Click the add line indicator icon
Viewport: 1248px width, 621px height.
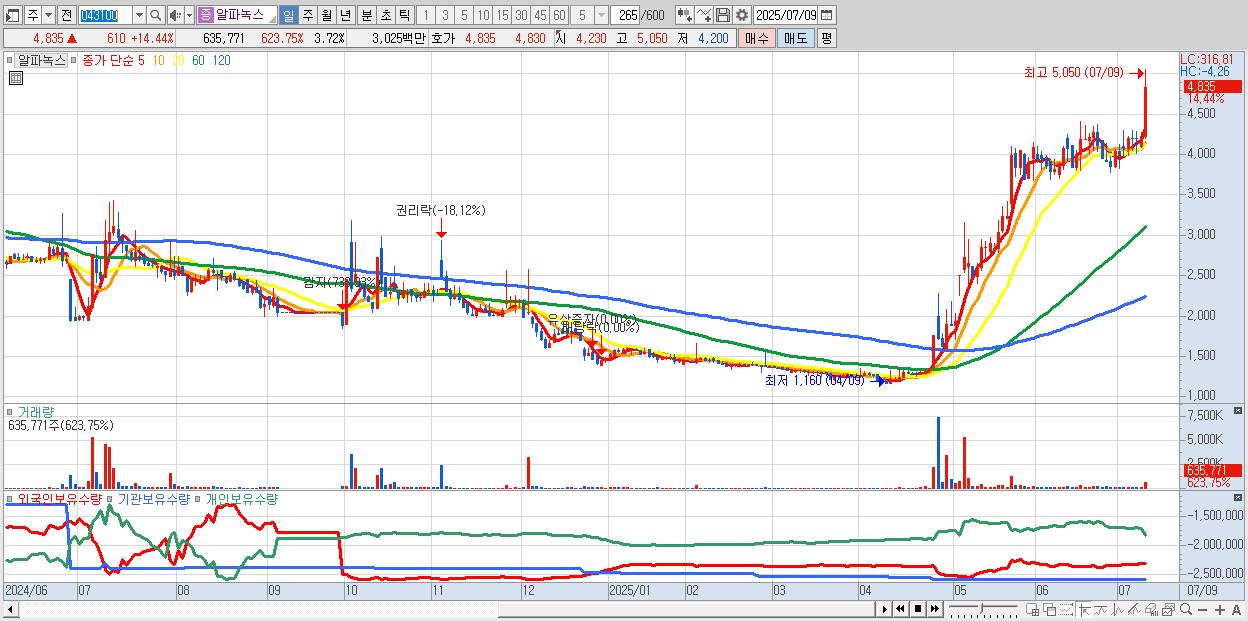click(x=704, y=15)
